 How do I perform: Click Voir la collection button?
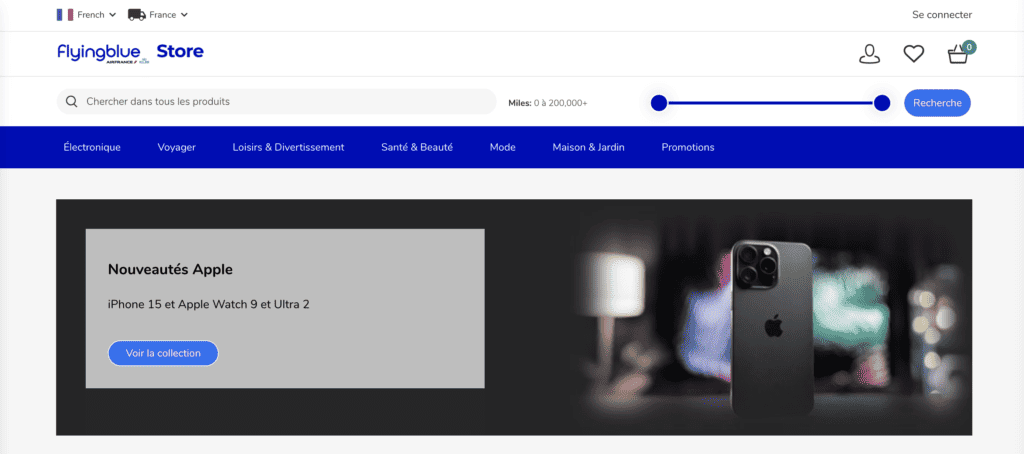coord(163,353)
